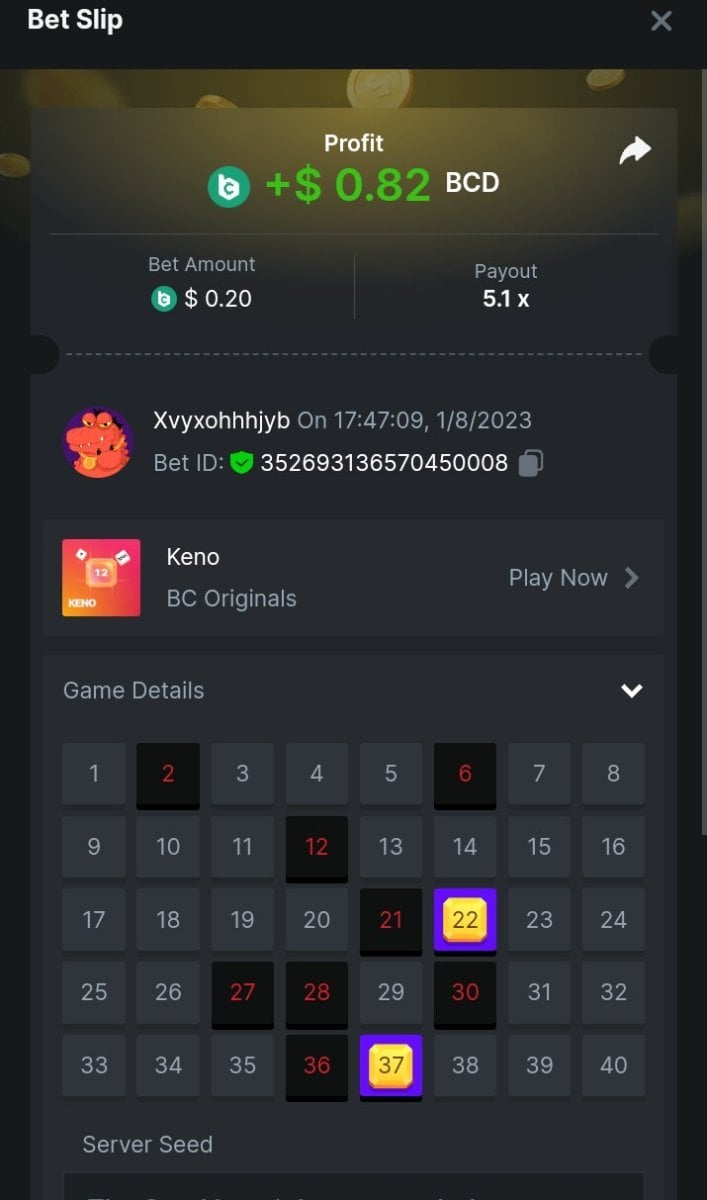Click the green verified shield icon
Screen dimensions: 707x1200
[x=241, y=463]
